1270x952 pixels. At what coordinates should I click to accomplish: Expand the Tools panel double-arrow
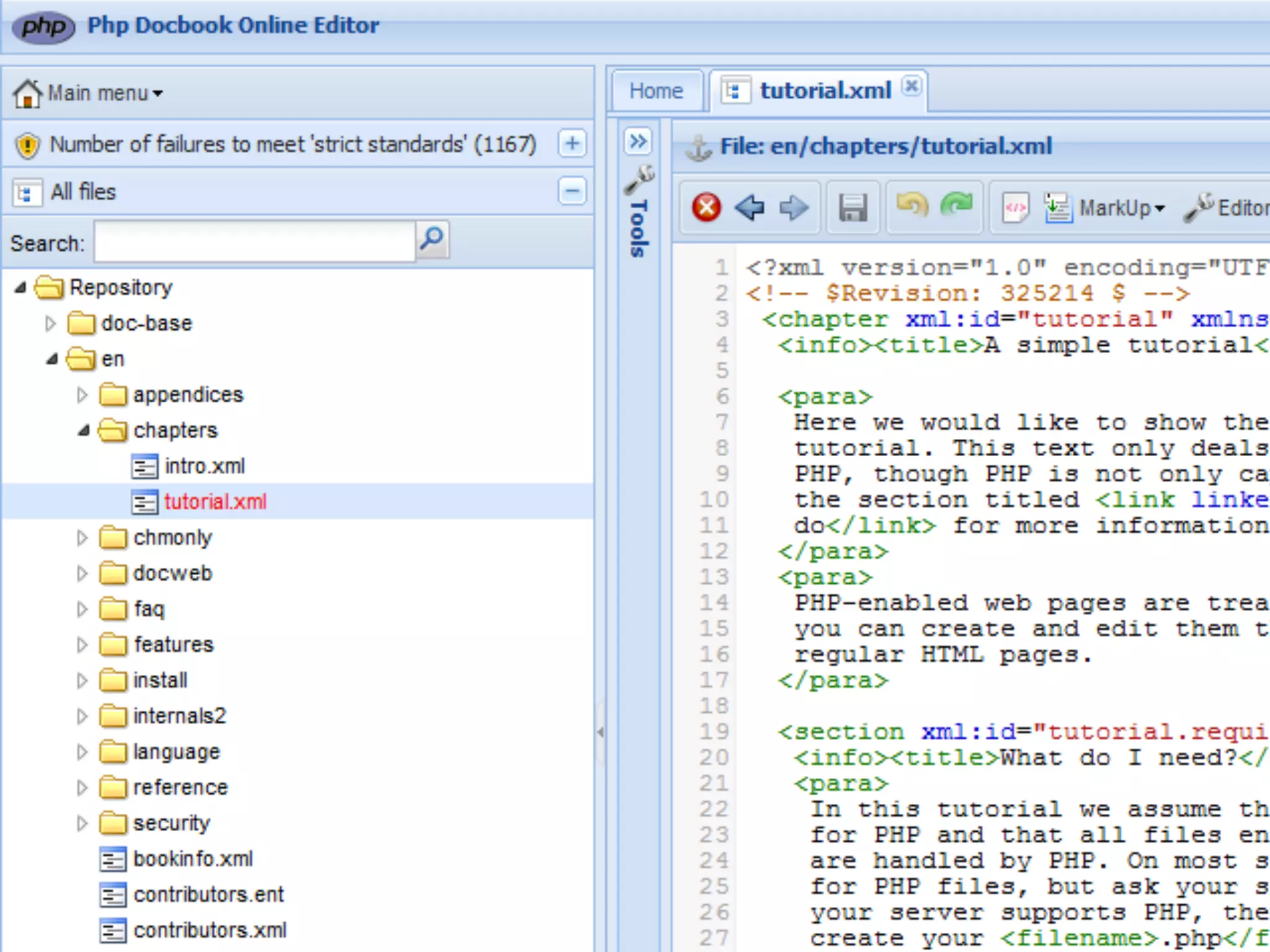pyautogui.click(x=638, y=141)
